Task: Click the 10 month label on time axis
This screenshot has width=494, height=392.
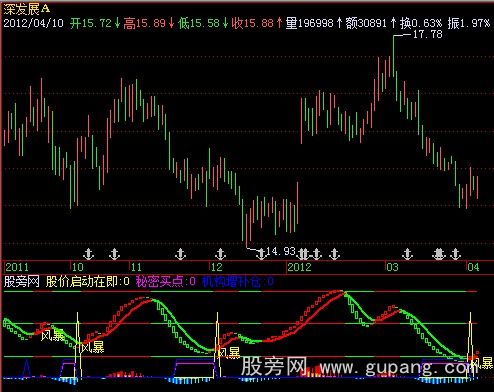Action: click(x=78, y=267)
